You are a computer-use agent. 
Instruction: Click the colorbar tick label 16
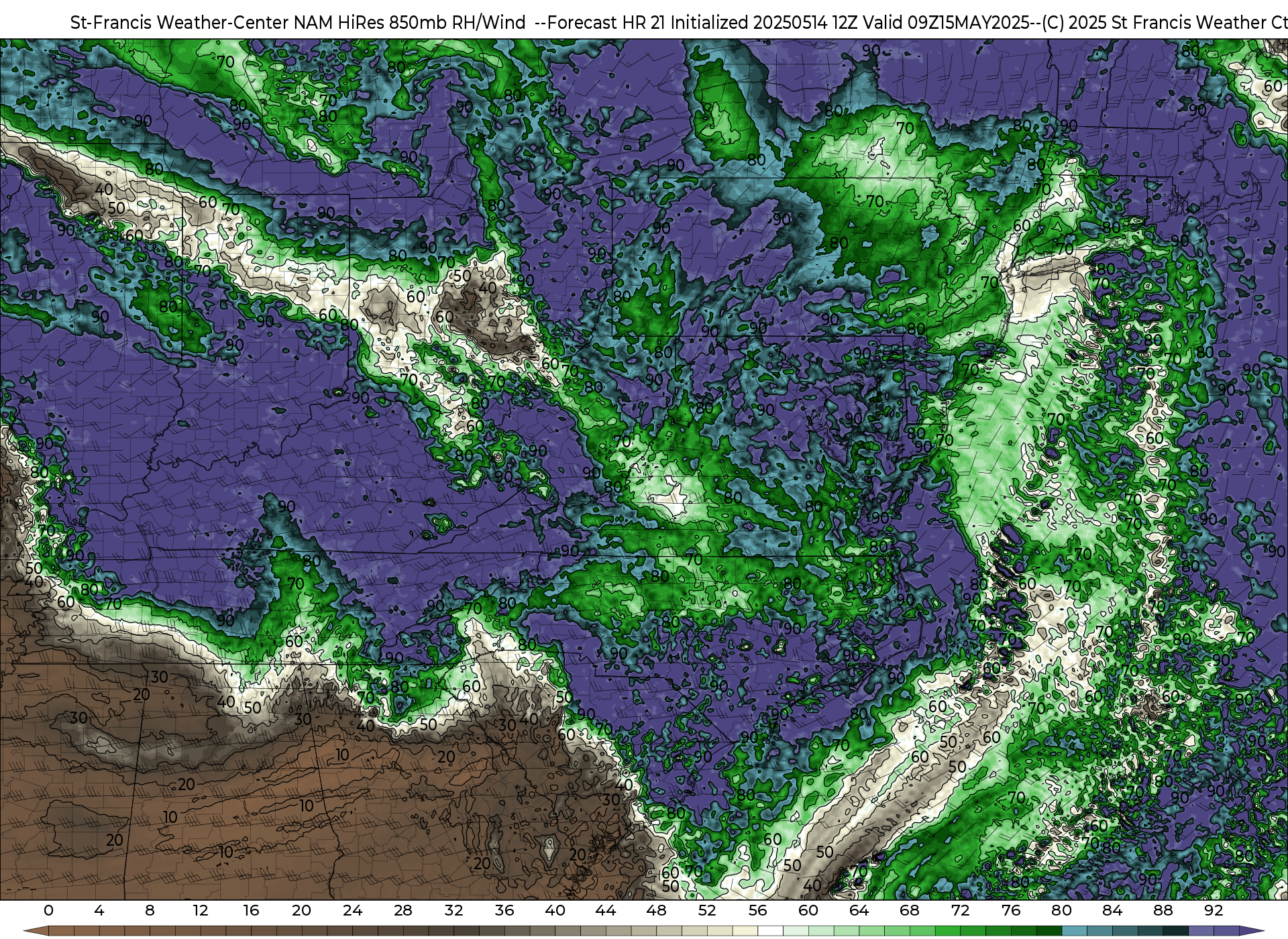251,910
